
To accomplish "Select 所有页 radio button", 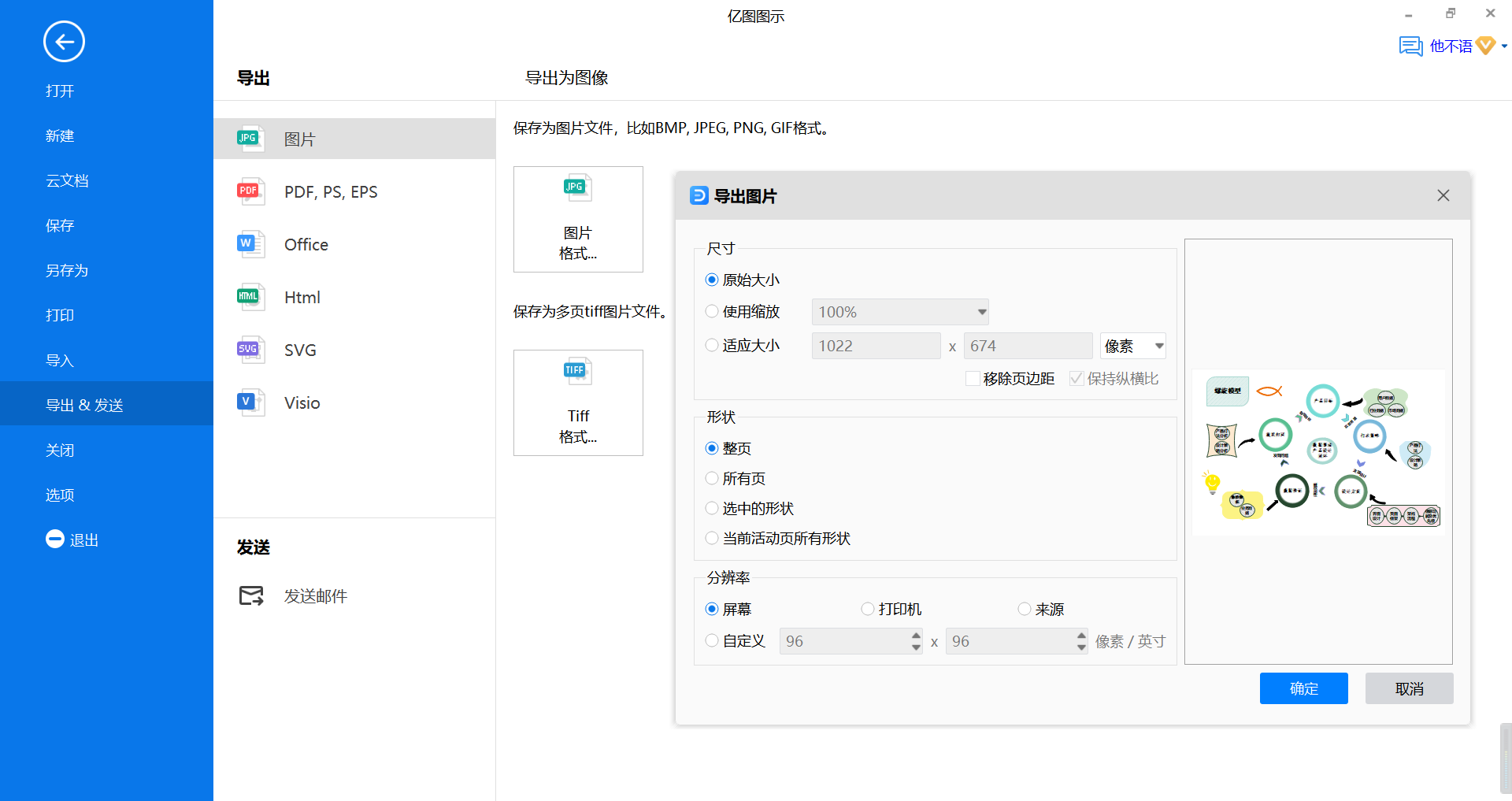I will [712, 478].
